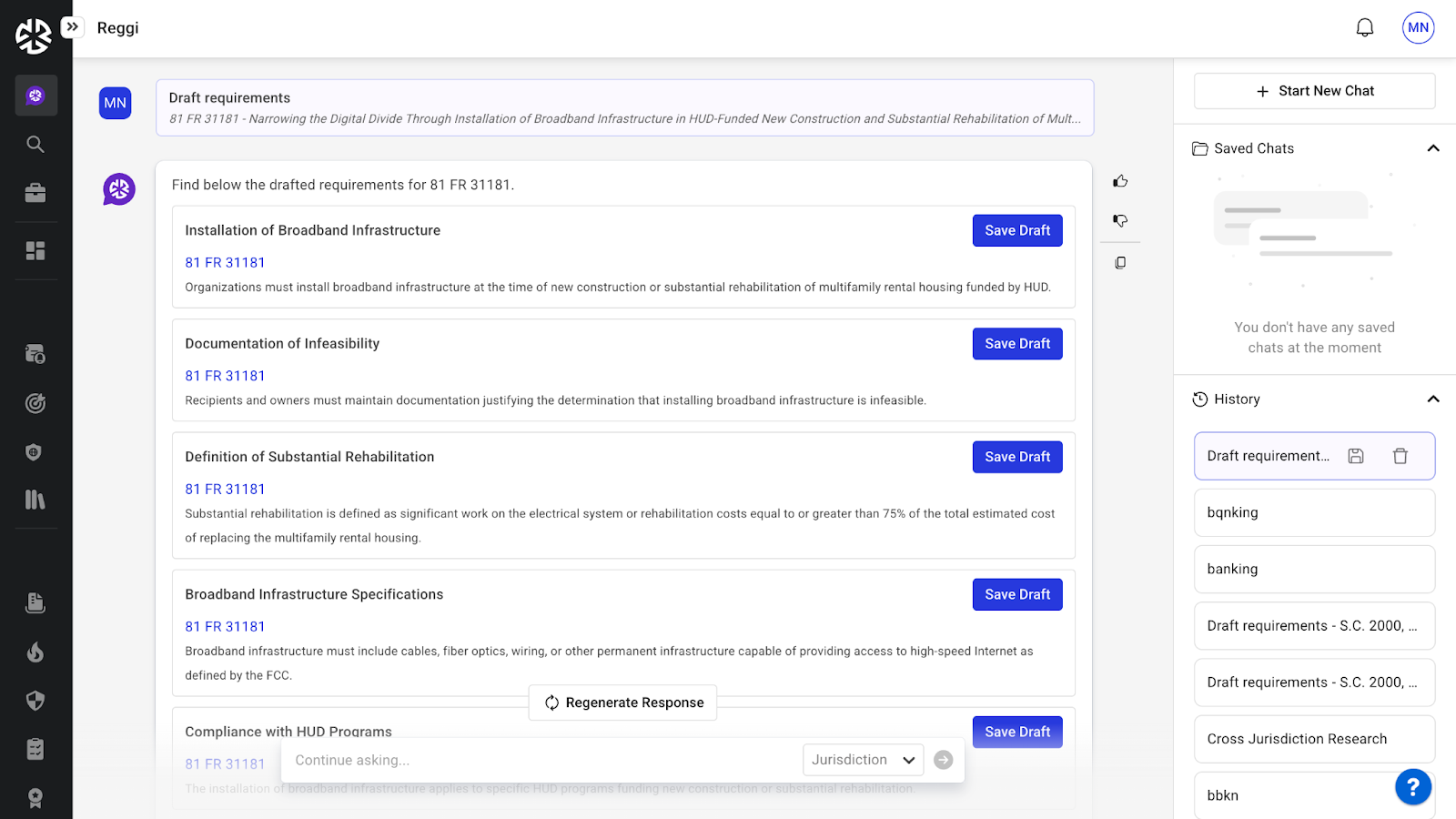
Task: Open 81 FR 31181 link under Documentation of Infeasibility
Action: pyautogui.click(x=225, y=376)
